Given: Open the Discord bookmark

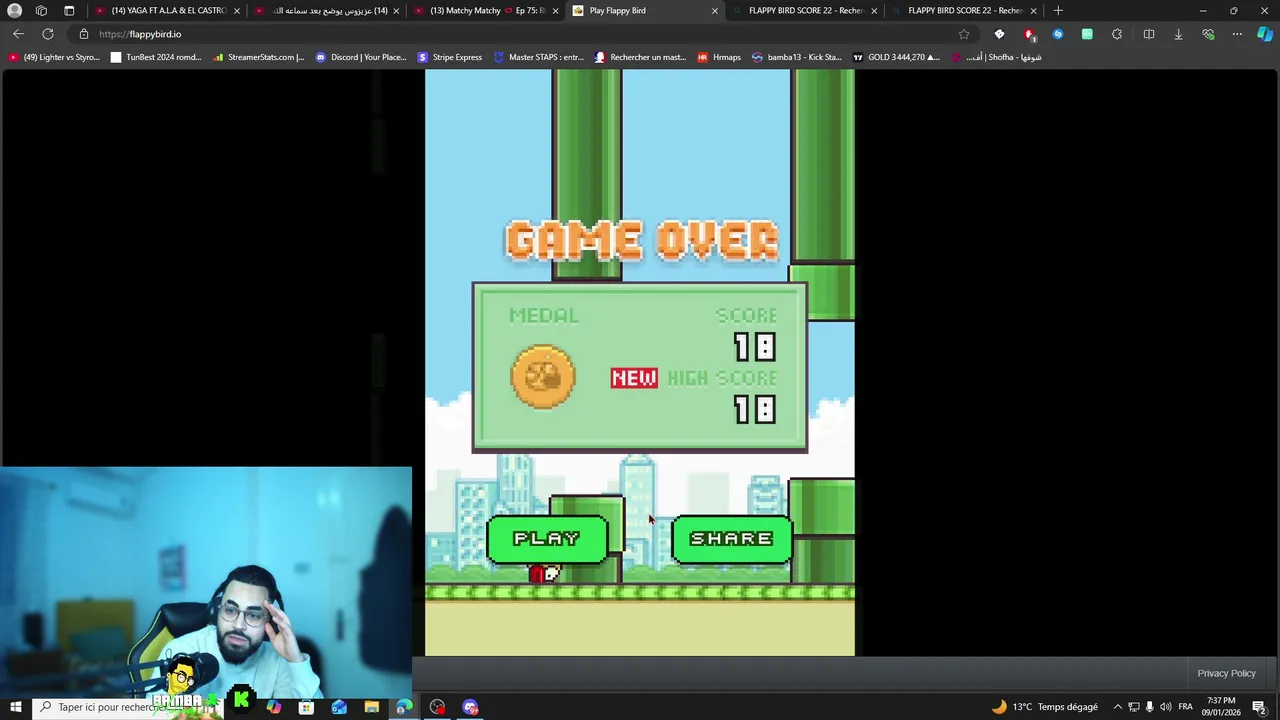Looking at the screenshot, I should 361,57.
